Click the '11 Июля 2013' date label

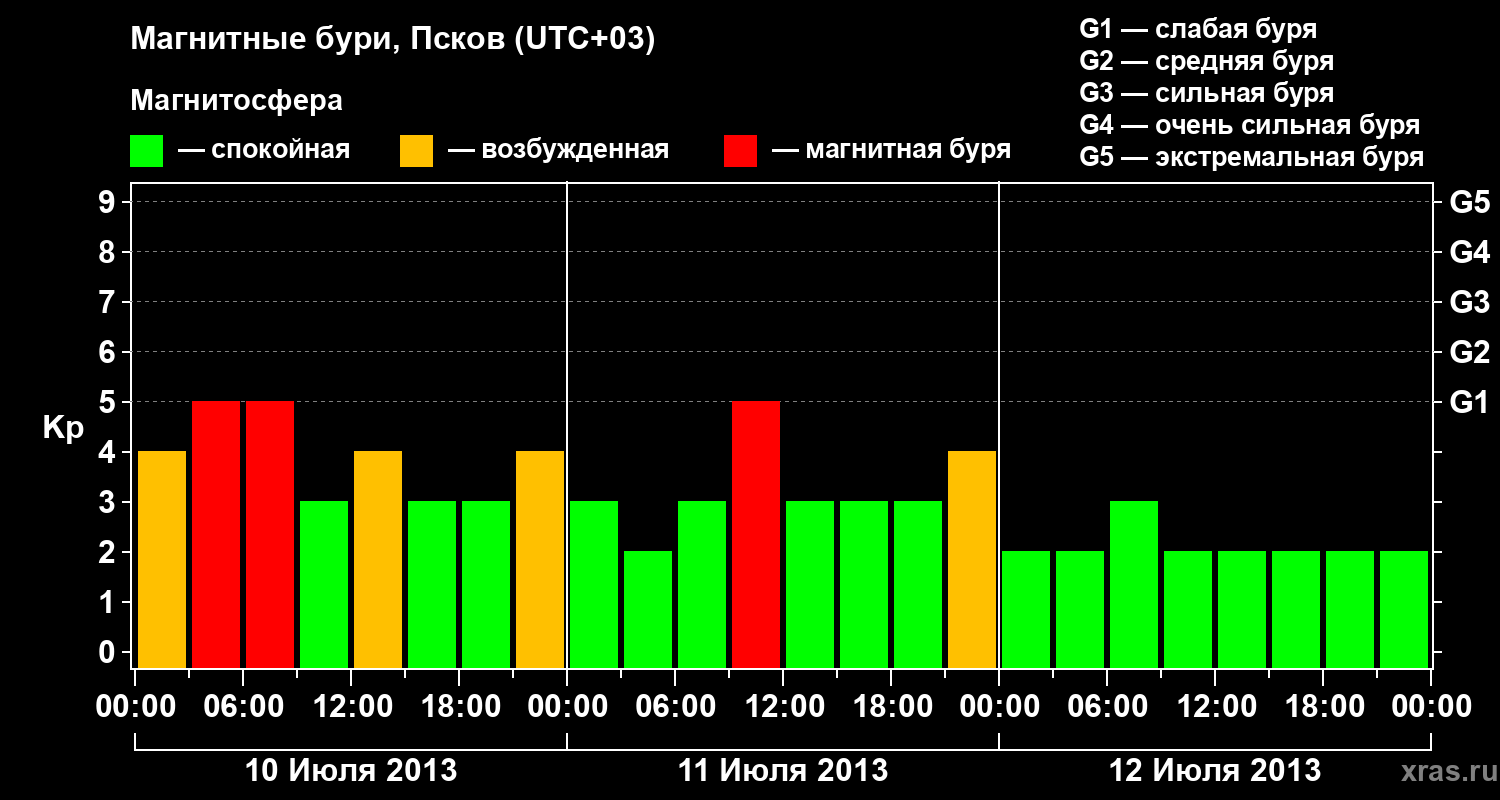(783, 771)
